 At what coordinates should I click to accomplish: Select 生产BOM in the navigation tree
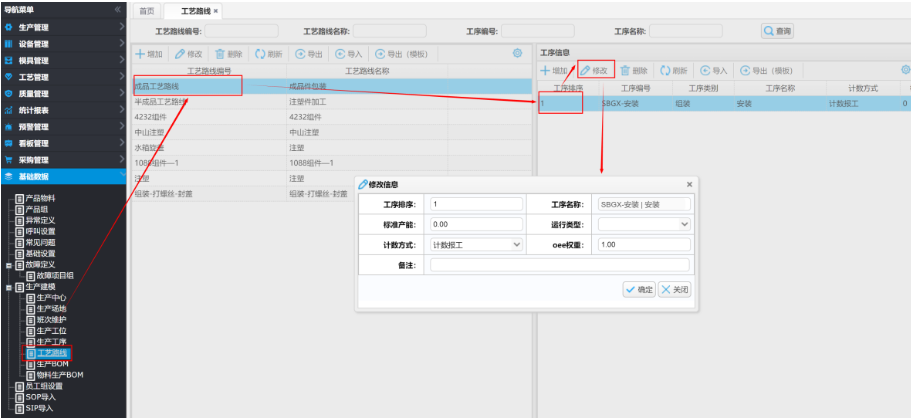tap(52, 364)
